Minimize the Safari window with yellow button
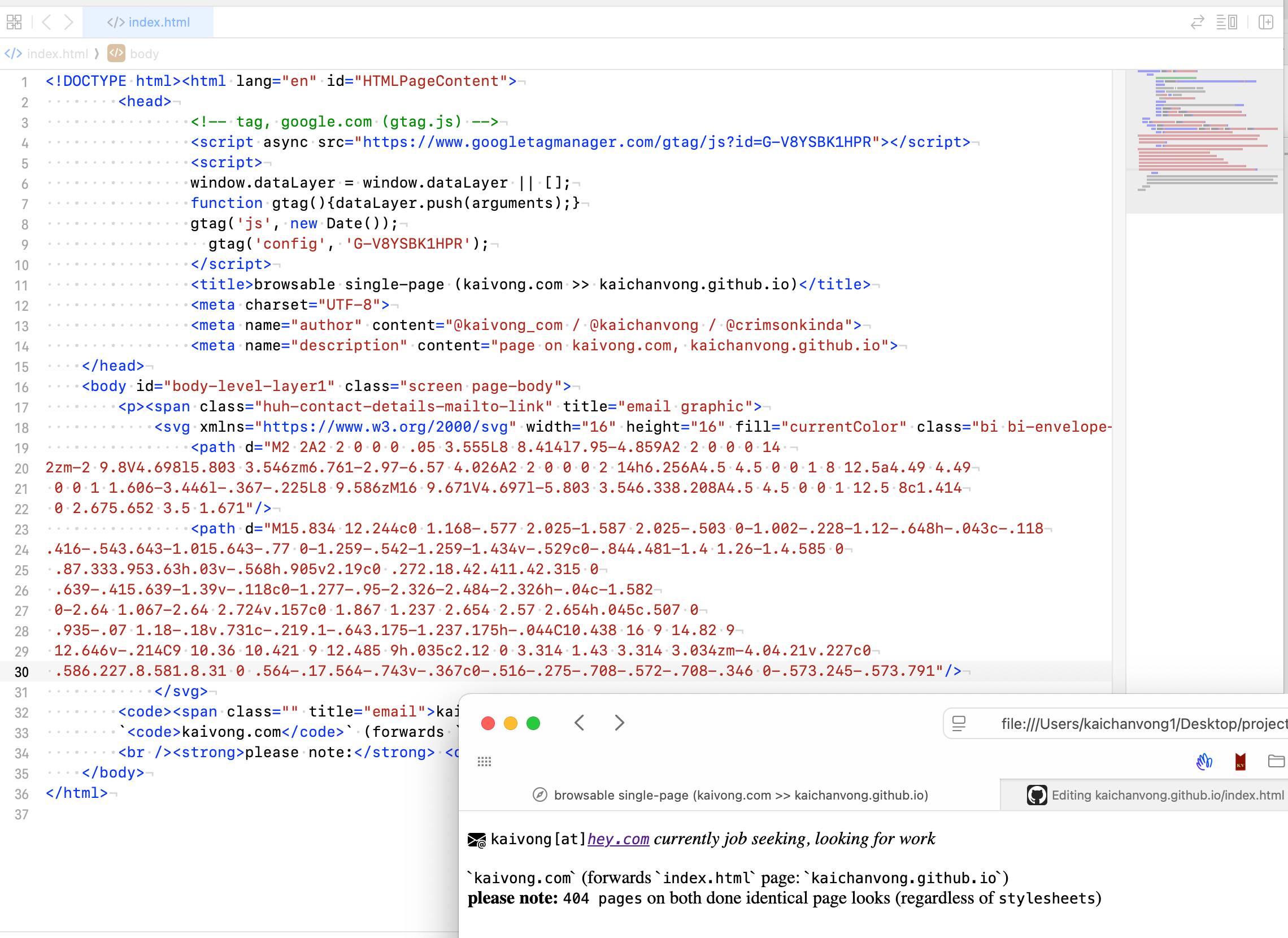Screen dimensions: 1288x938 click(511, 723)
